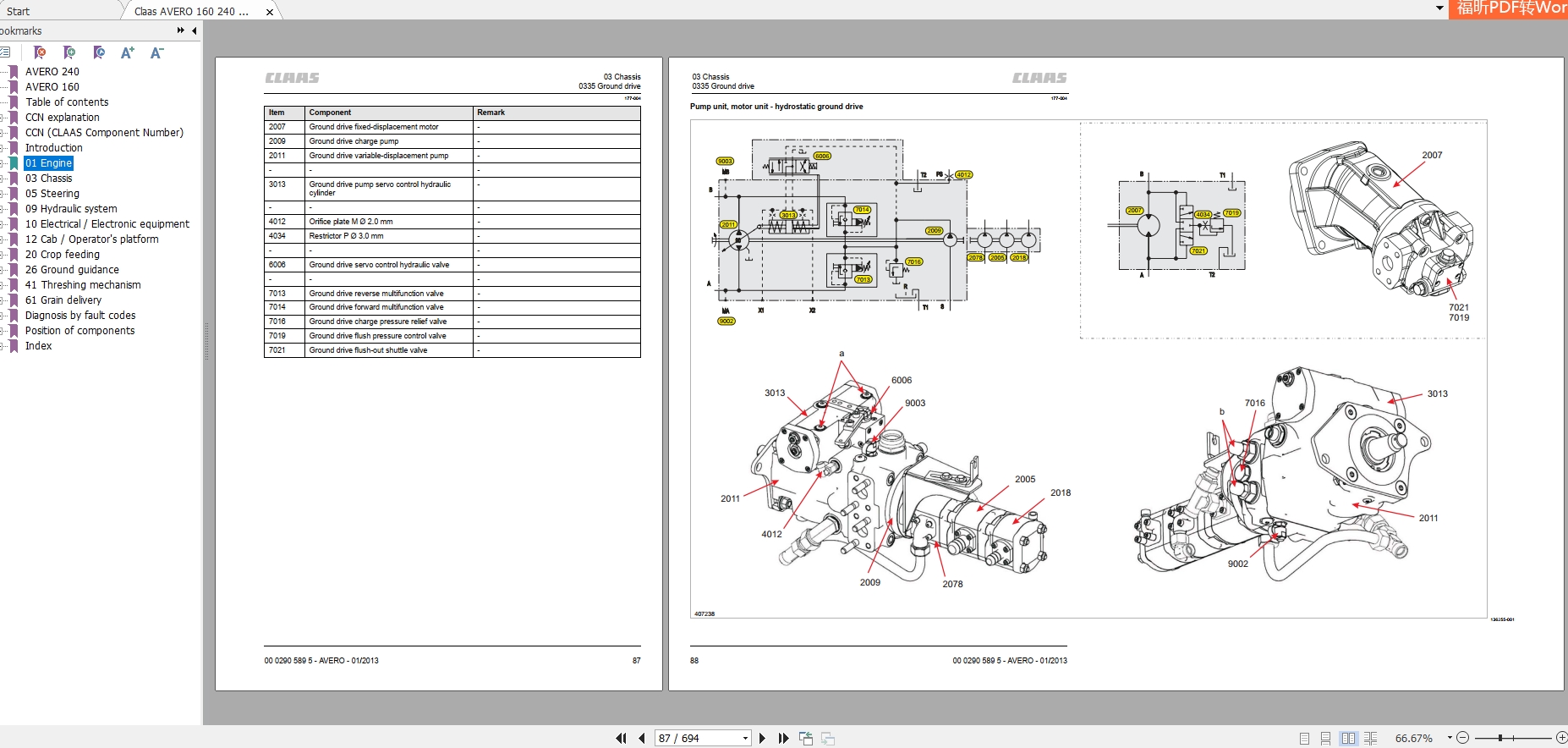
Task: Open the Introduction bookmark
Action: click(54, 148)
